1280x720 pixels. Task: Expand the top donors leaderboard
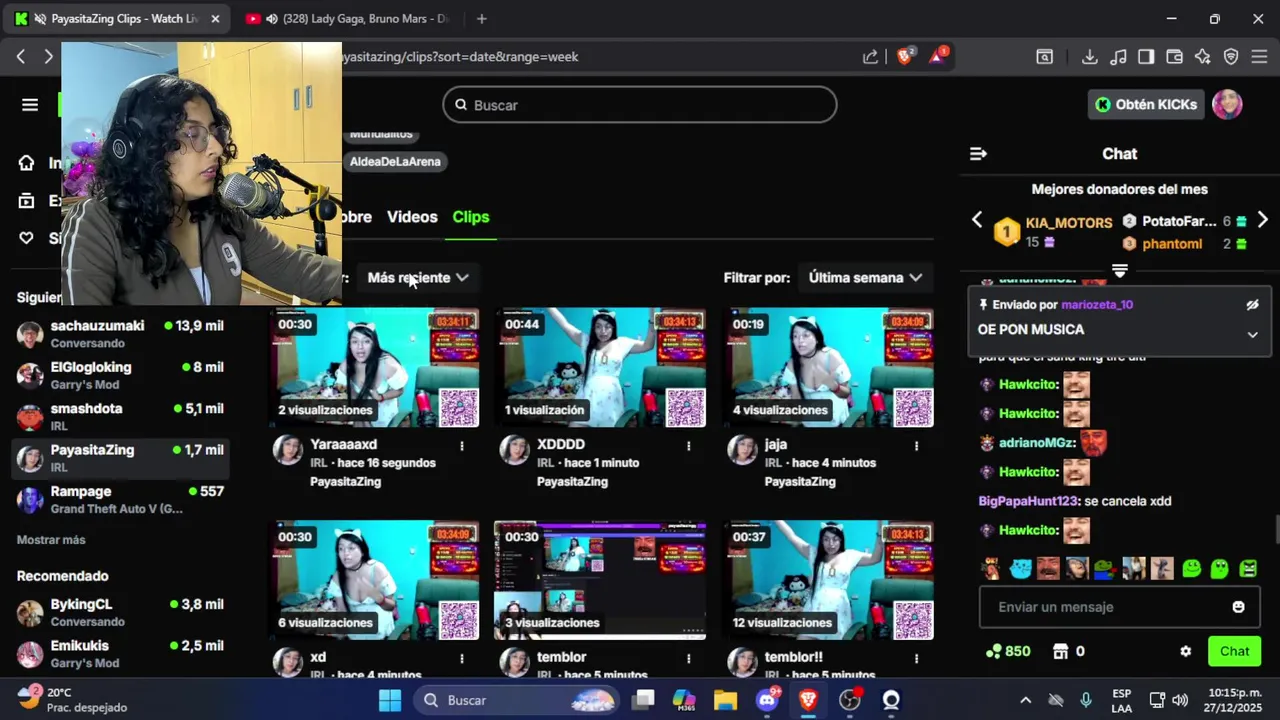pyautogui.click(x=1119, y=271)
